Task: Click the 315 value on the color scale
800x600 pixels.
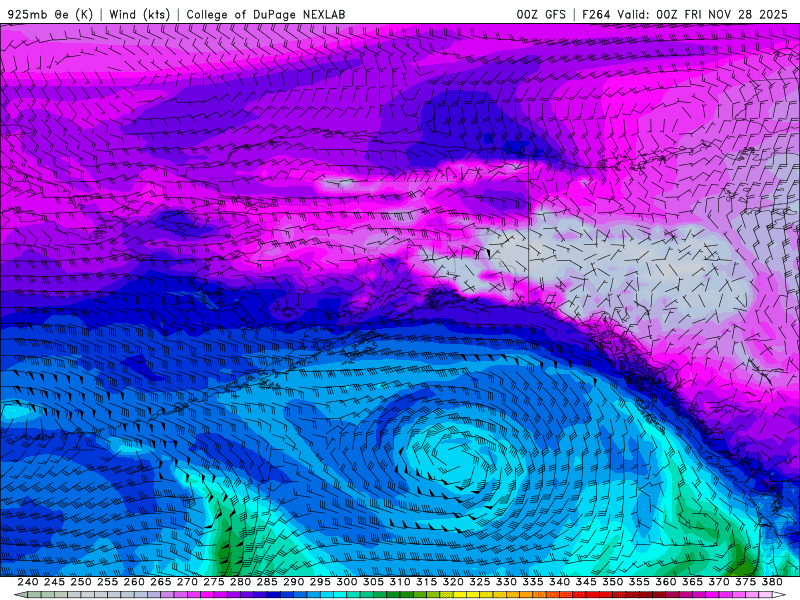Action: [x=426, y=582]
